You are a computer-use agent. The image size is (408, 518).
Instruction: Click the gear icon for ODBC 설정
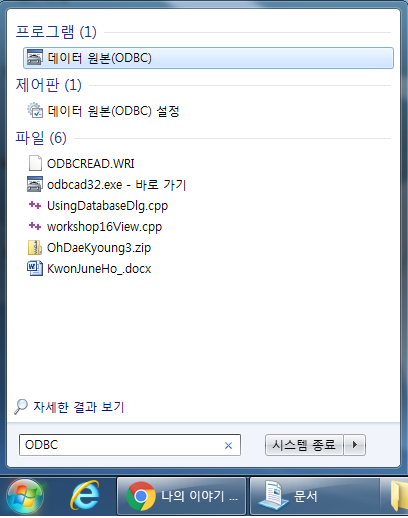(x=35, y=110)
